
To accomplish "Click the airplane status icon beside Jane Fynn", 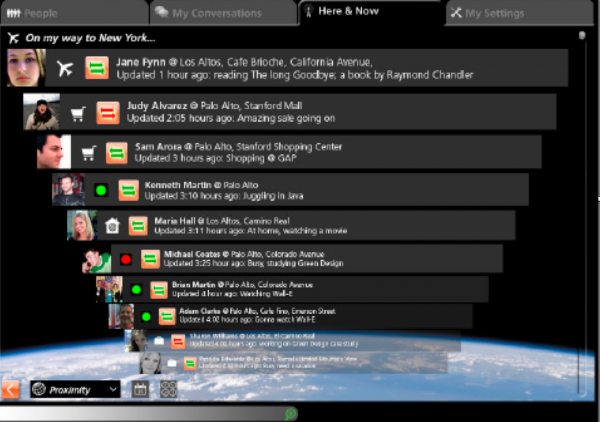I will 65,68.
